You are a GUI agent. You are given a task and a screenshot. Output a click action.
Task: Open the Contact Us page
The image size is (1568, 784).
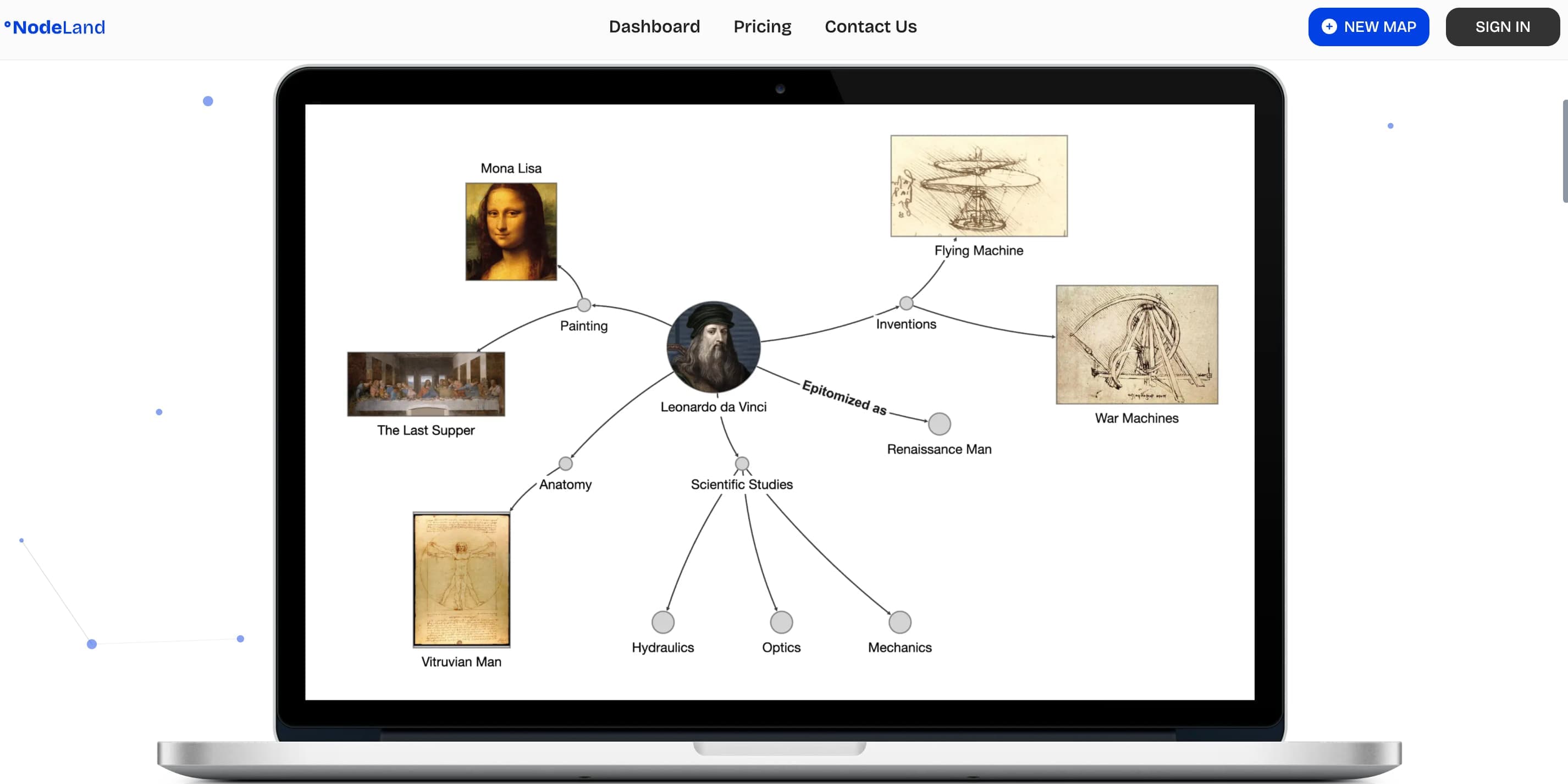pos(870,27)
